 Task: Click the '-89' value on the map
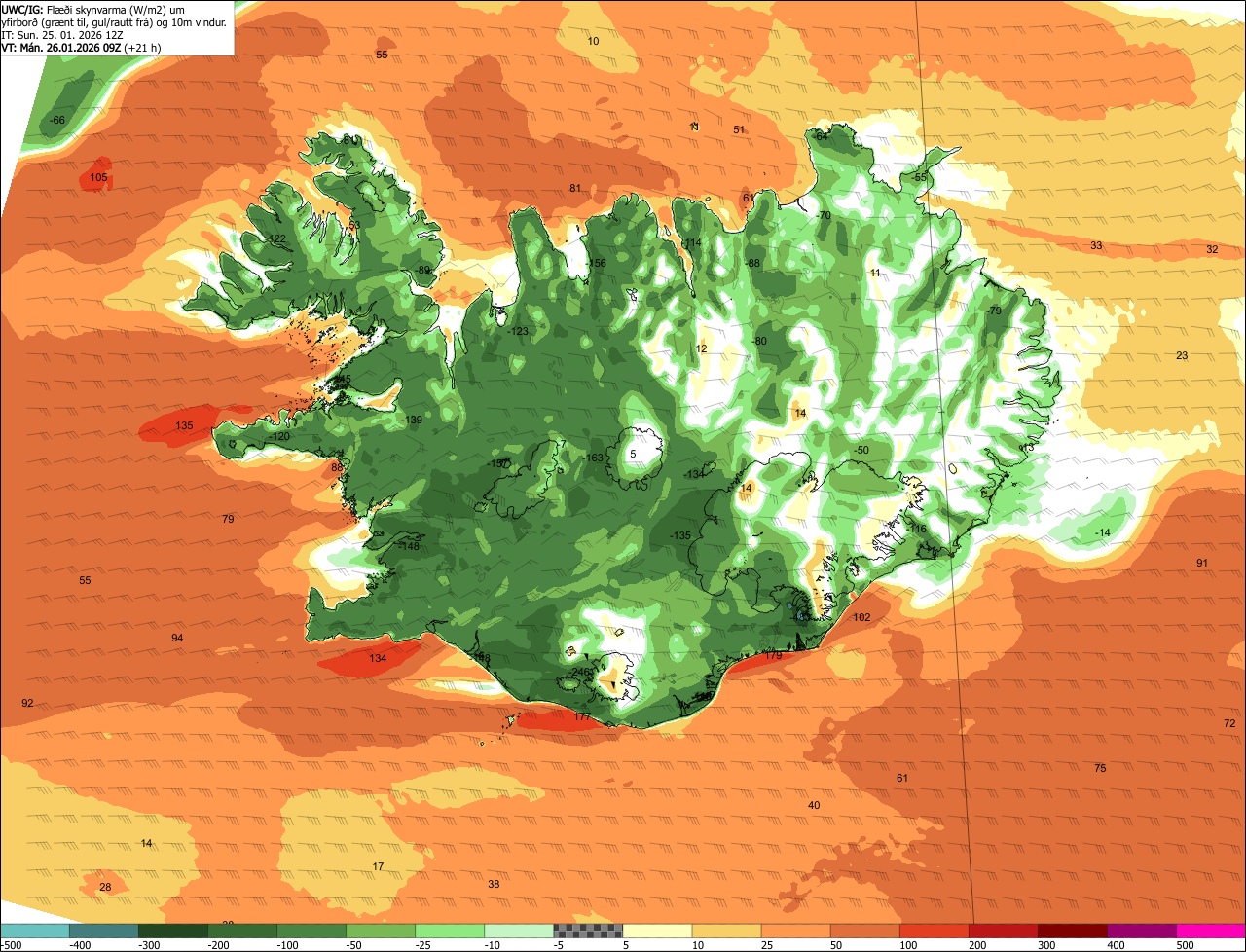click(422, 270)
